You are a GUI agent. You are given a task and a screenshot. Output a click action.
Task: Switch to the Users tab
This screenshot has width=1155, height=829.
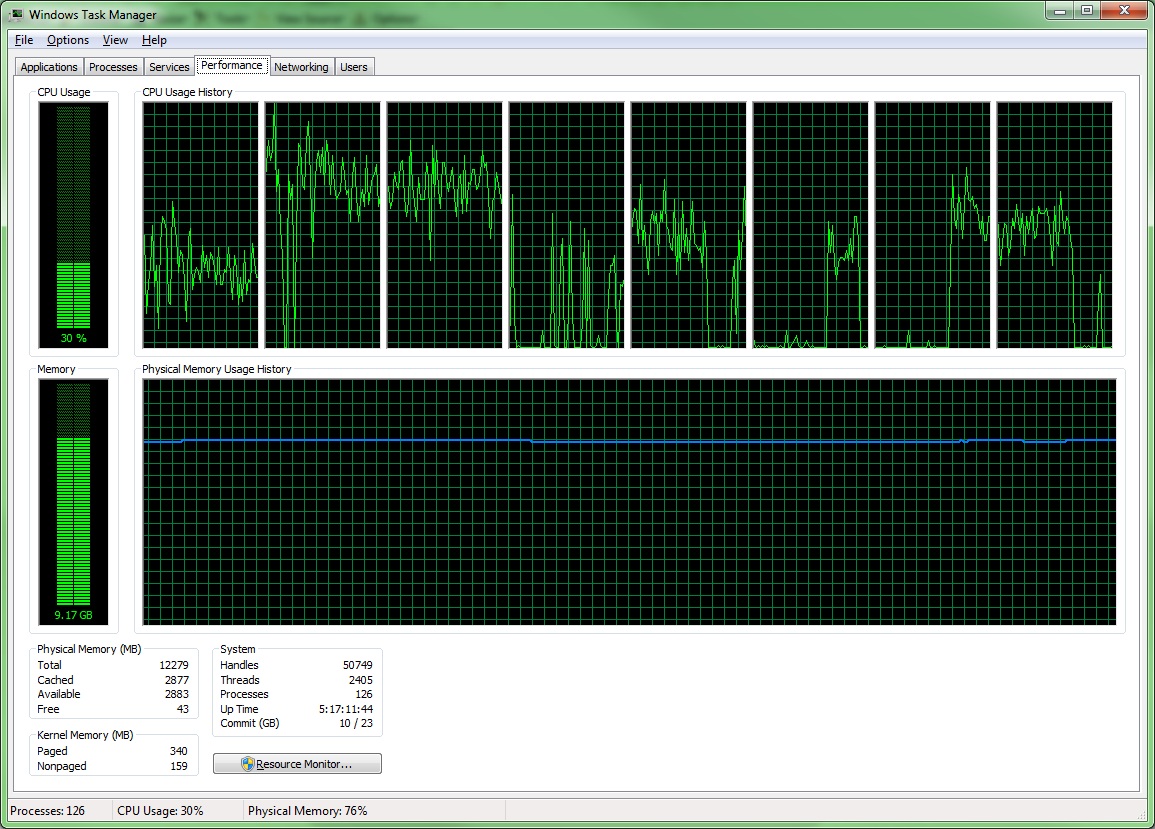click(354, 67)
